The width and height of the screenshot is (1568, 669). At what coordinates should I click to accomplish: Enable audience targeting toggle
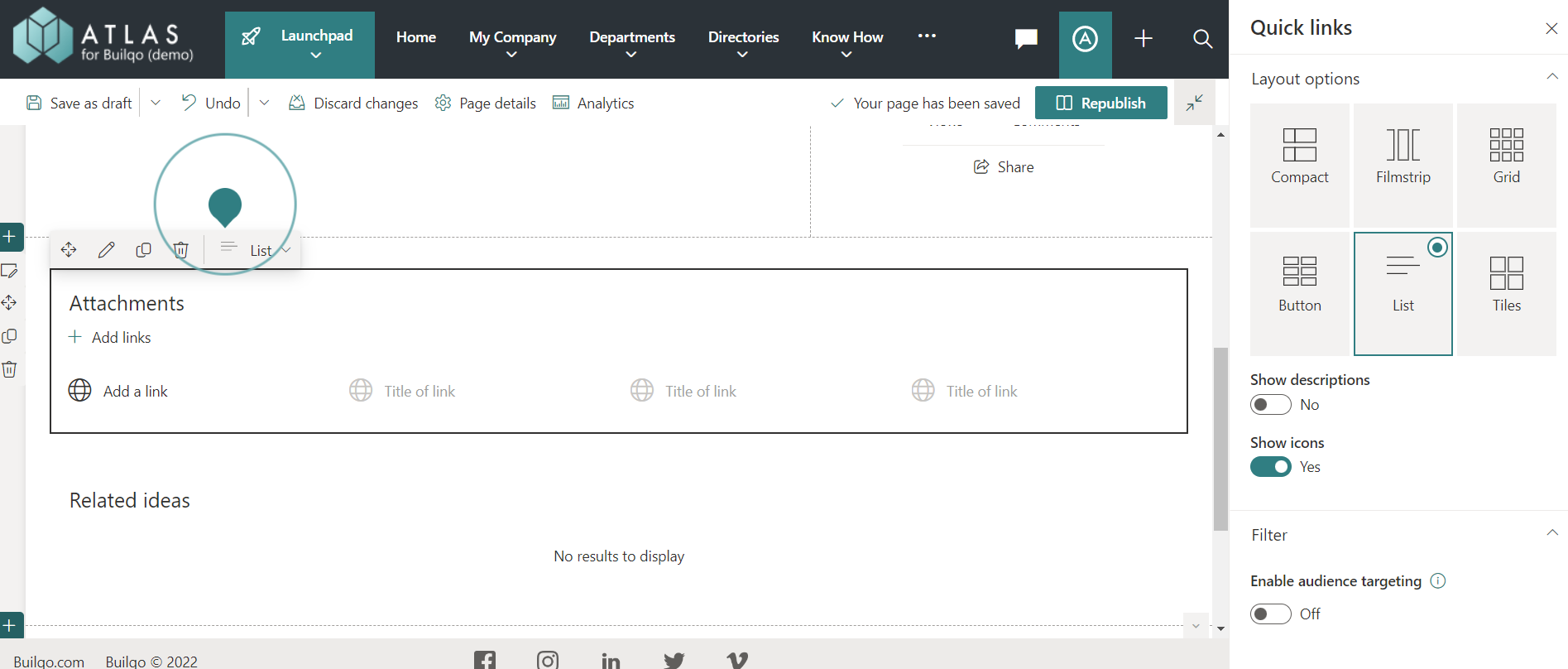(1270, 614)
